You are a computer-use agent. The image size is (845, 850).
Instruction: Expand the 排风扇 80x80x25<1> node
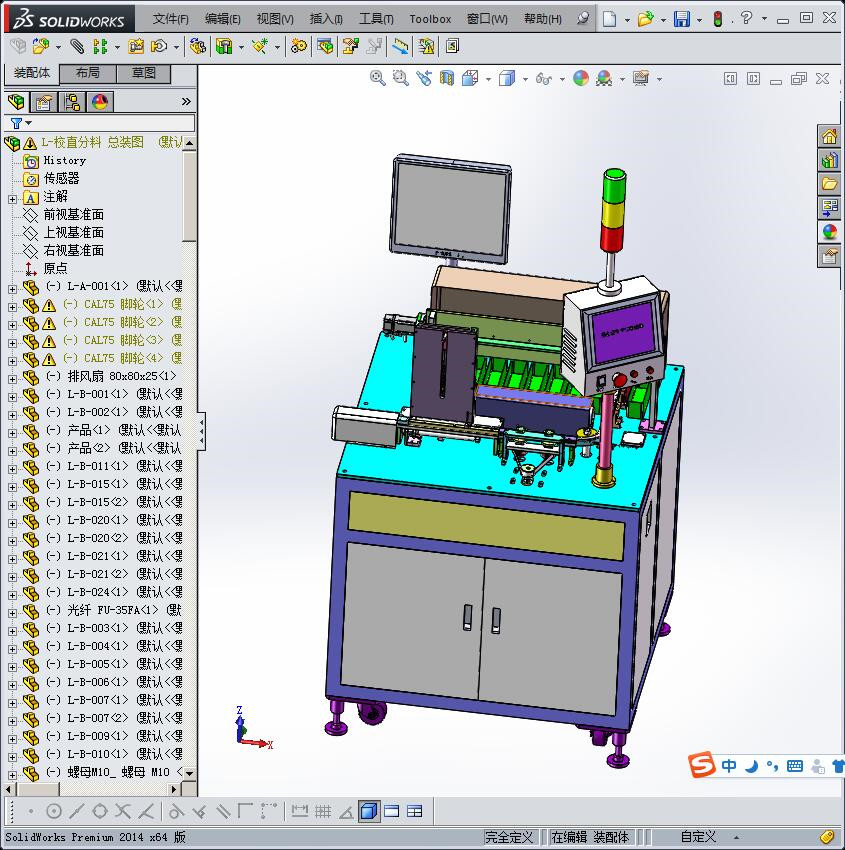tap(12, 379)
